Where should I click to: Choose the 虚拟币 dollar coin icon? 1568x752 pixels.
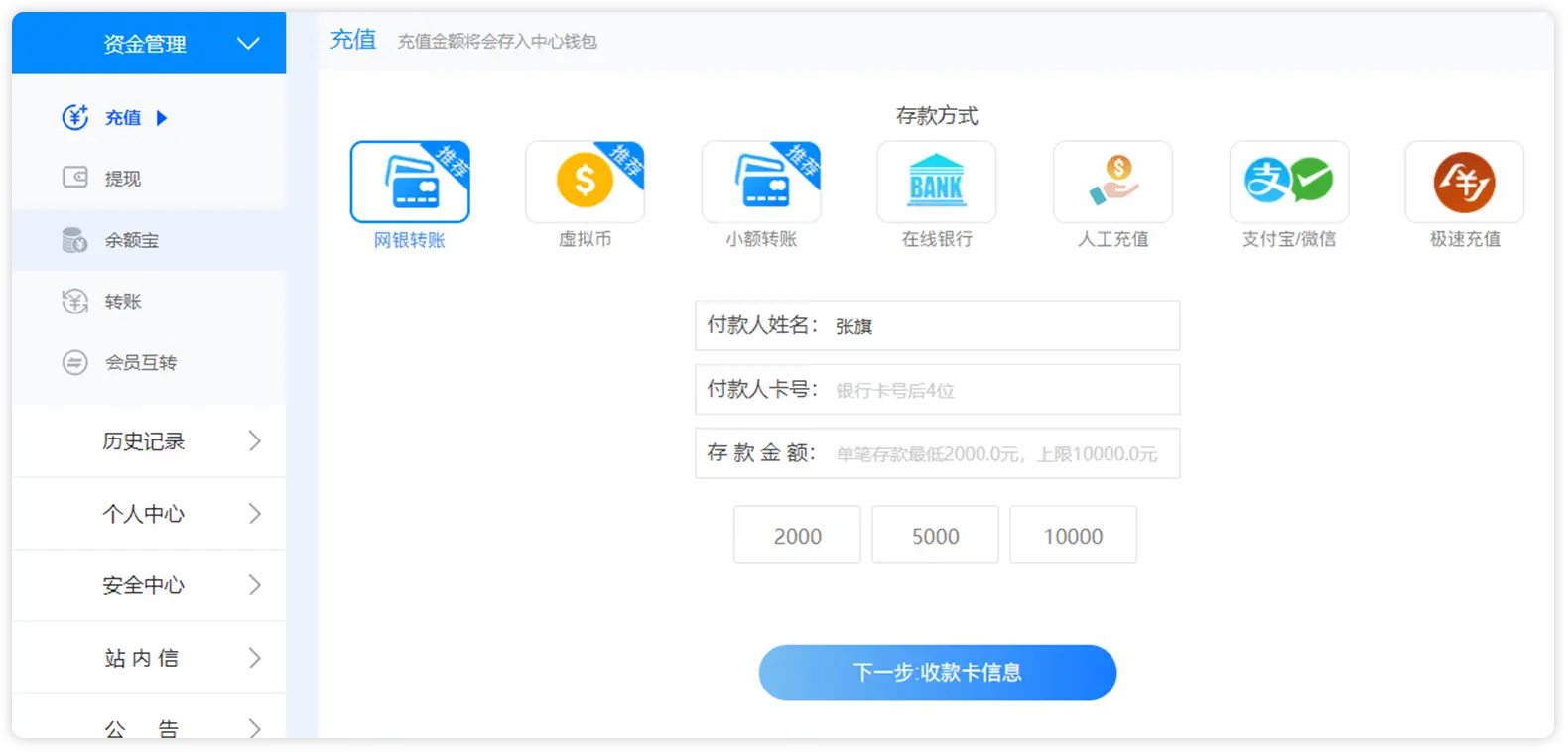(x=585, y=183)
